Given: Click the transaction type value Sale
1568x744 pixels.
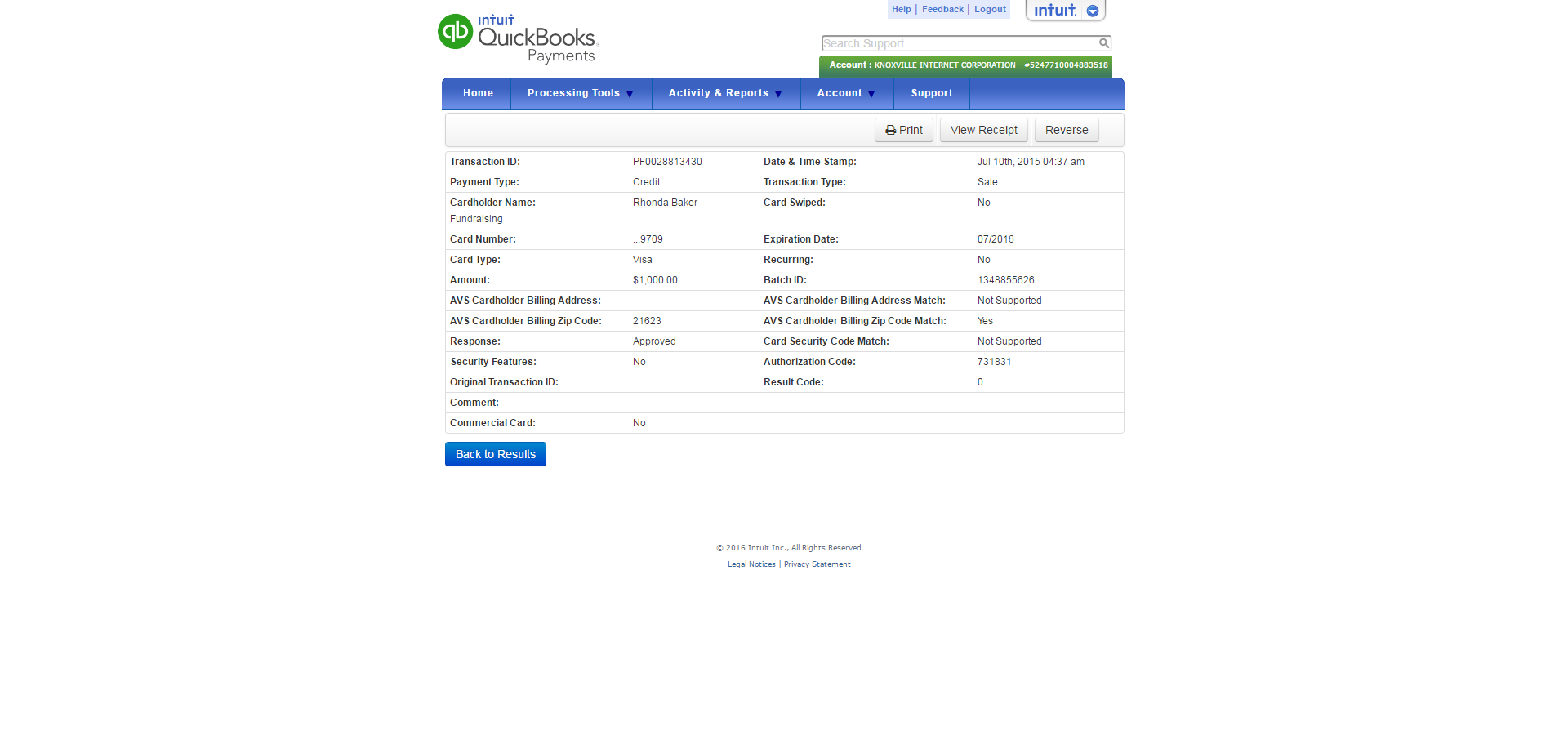Looking at the screenshot, I should (987, 182).
